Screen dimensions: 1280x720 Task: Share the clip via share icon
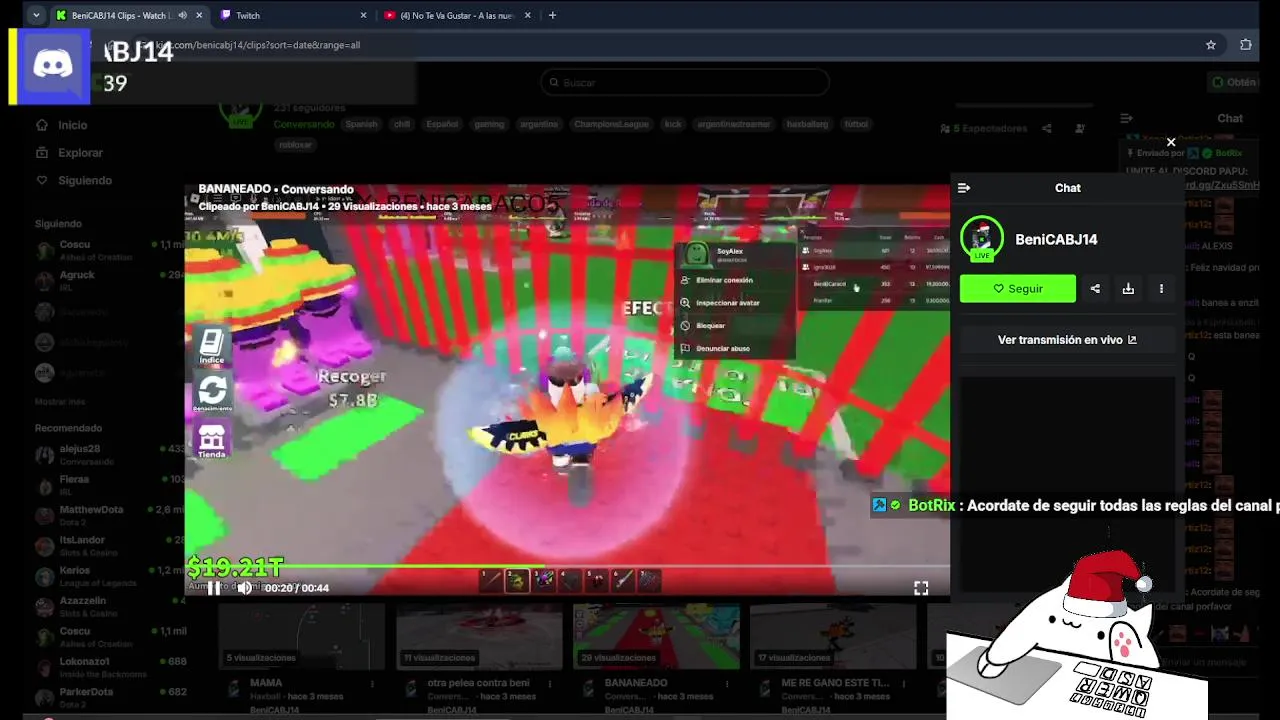1095,288
